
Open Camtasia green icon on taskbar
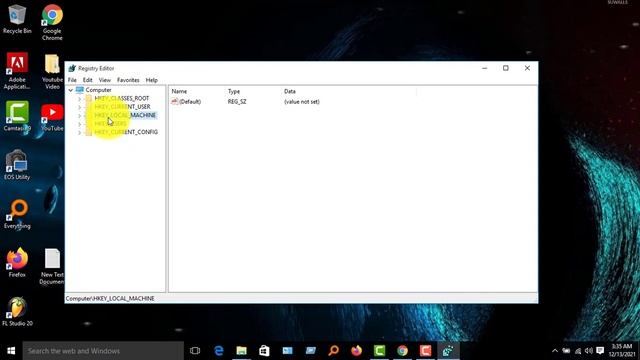[379, 351]
